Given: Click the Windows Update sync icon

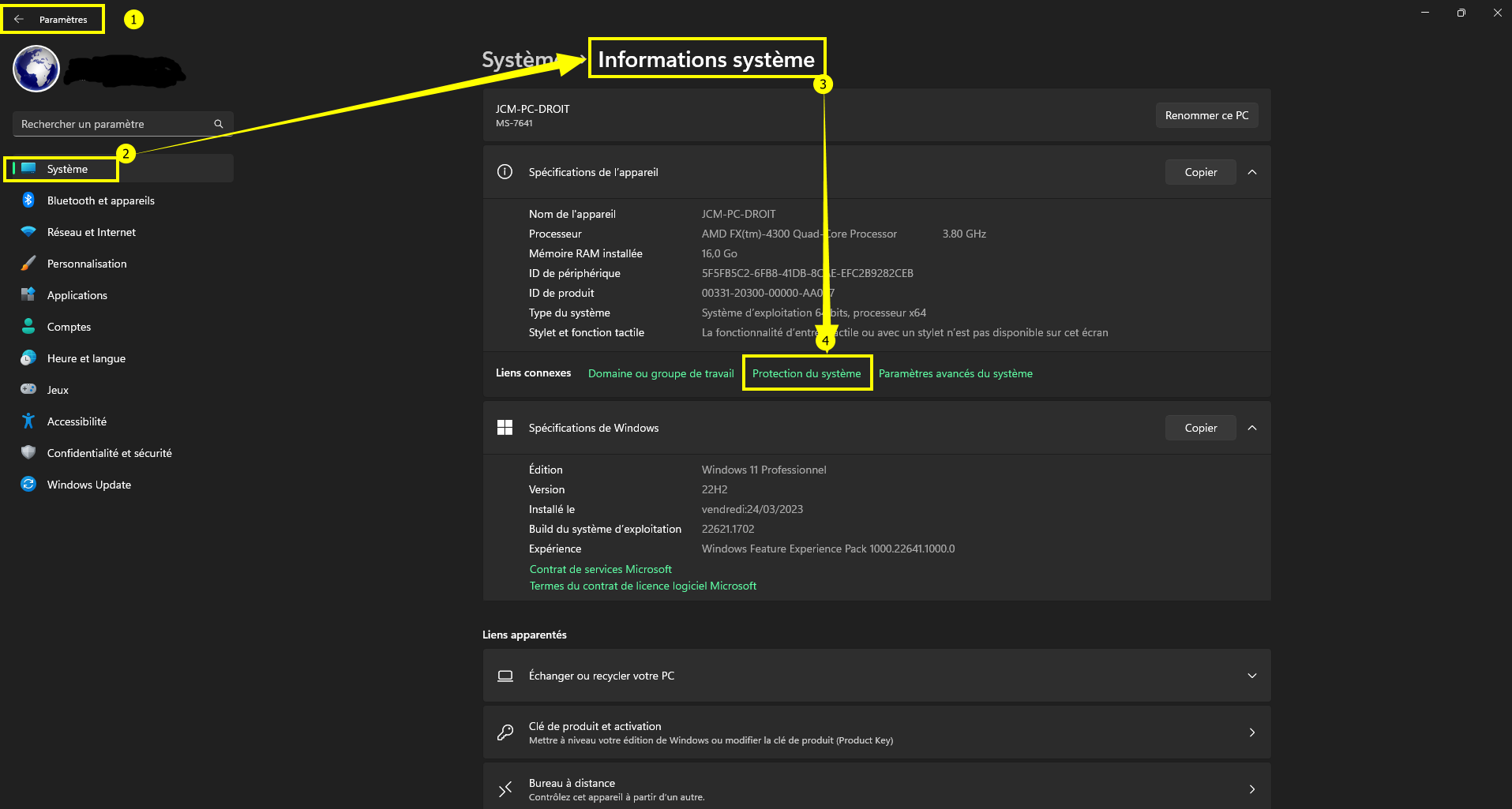Looking at the screenshot, I should (x=28, y=485).
